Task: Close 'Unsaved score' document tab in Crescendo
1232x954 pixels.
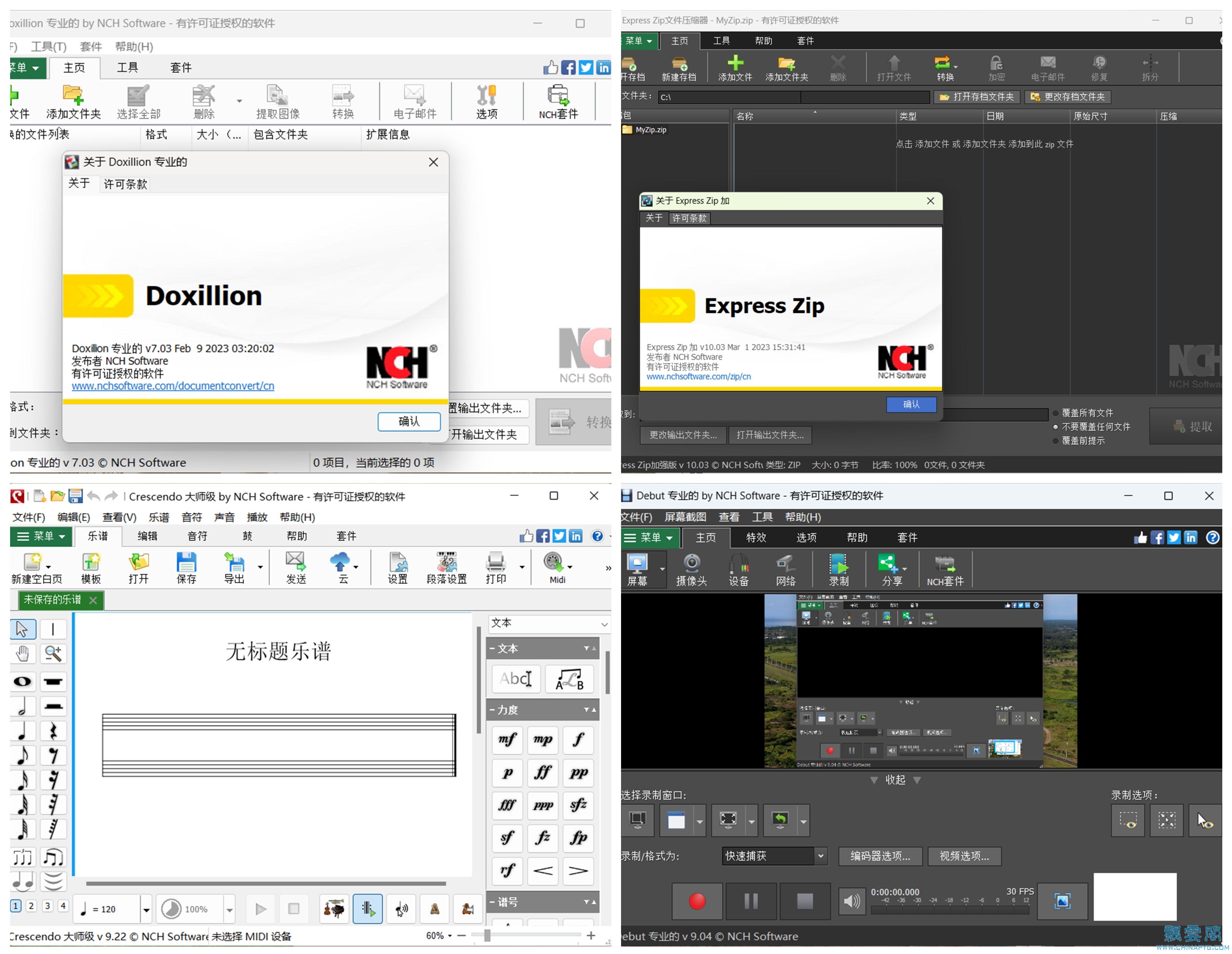Action: [x=93, y=600]
